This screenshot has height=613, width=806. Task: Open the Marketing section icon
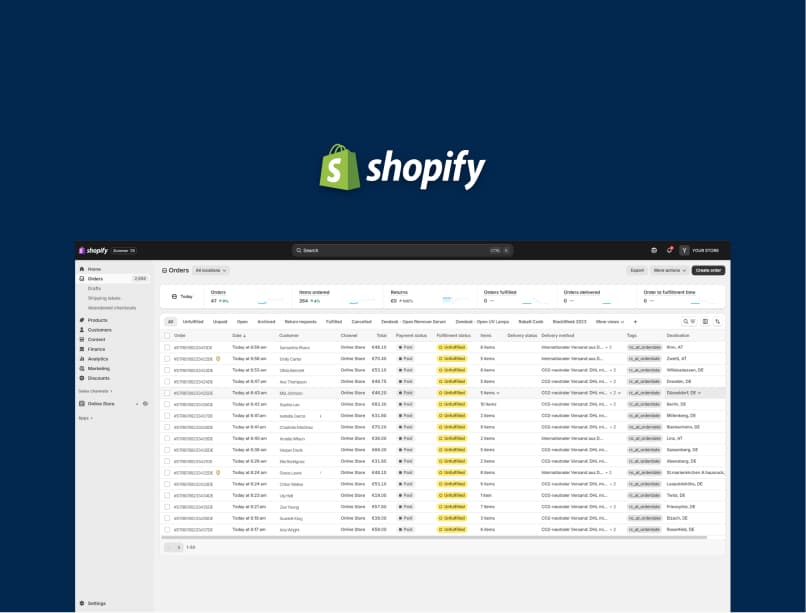82,368
